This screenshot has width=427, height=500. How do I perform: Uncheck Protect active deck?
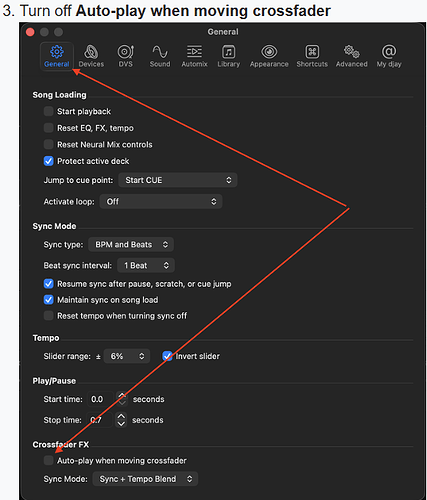49,161
